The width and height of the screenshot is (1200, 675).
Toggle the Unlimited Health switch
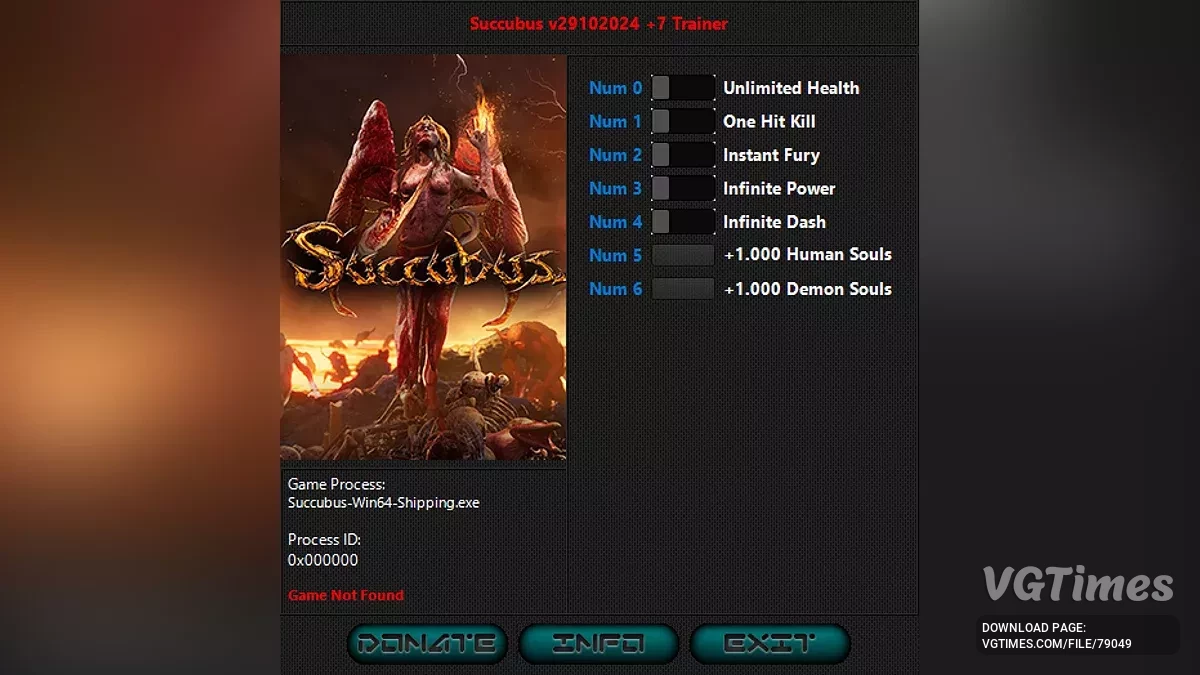[x=683, y=88]
